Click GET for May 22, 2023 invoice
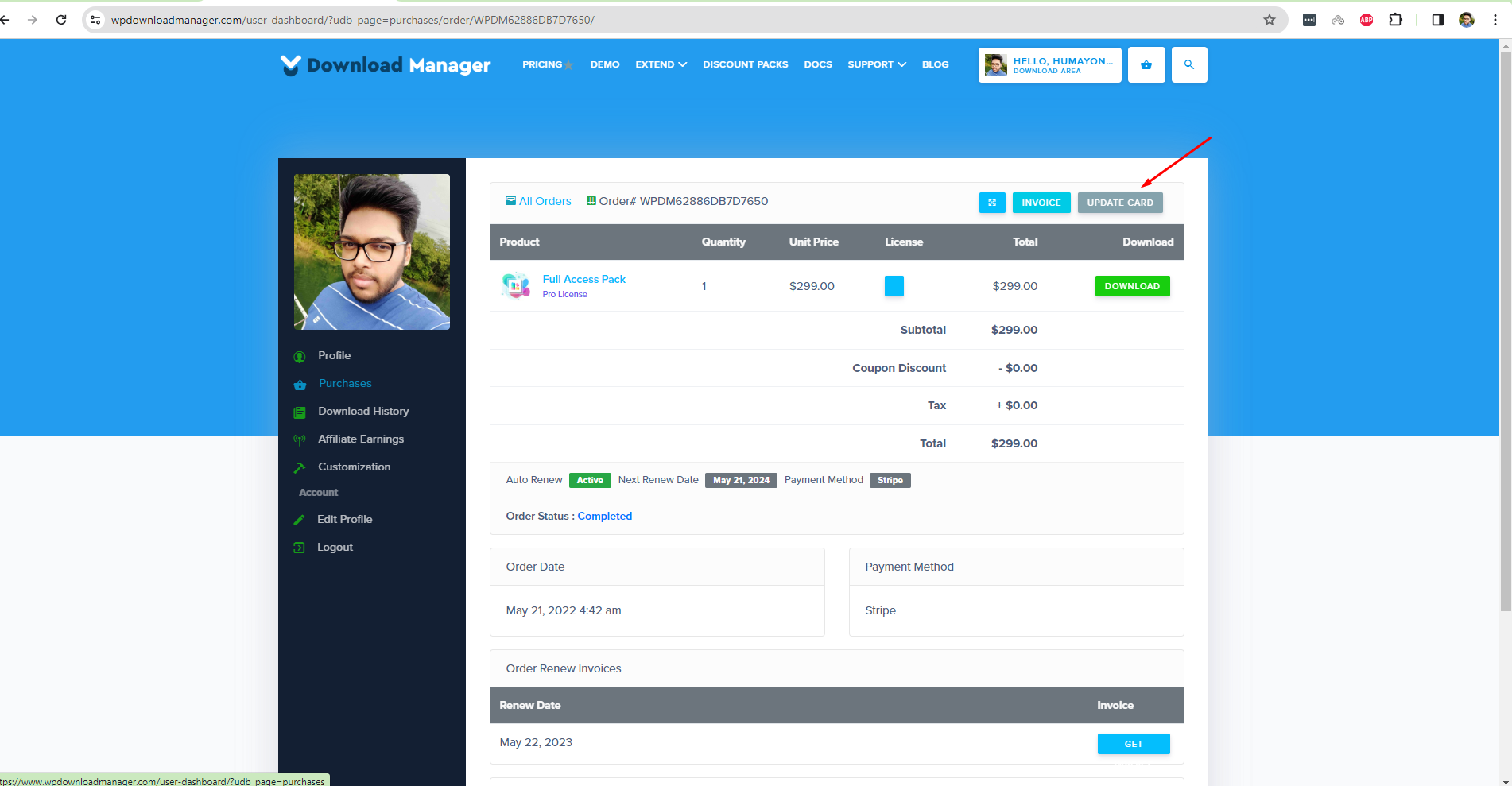This screenshot has width=1512, height=786. pos(1134,744)
